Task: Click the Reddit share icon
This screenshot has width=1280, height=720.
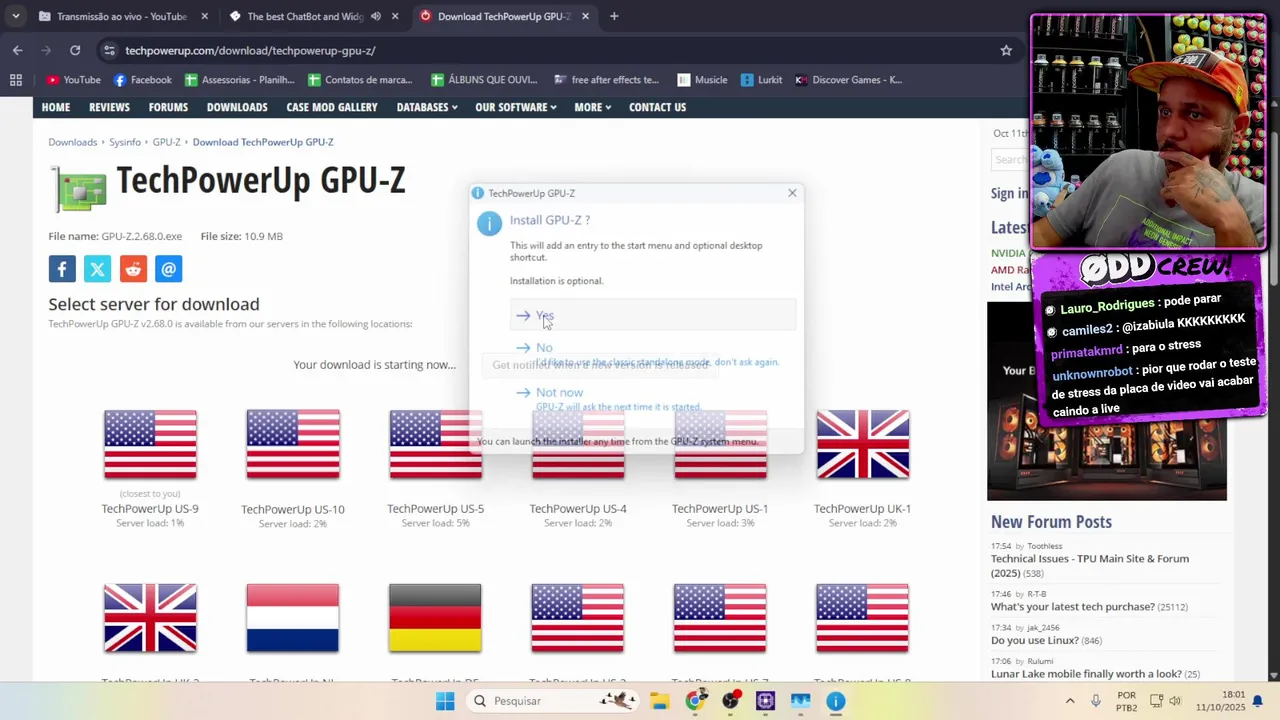Action: coord(133,269)
